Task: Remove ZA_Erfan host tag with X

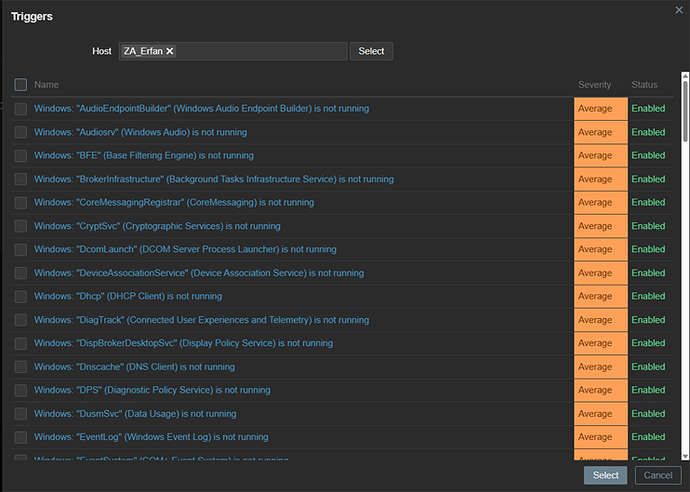Action: [x=169, y=51]
